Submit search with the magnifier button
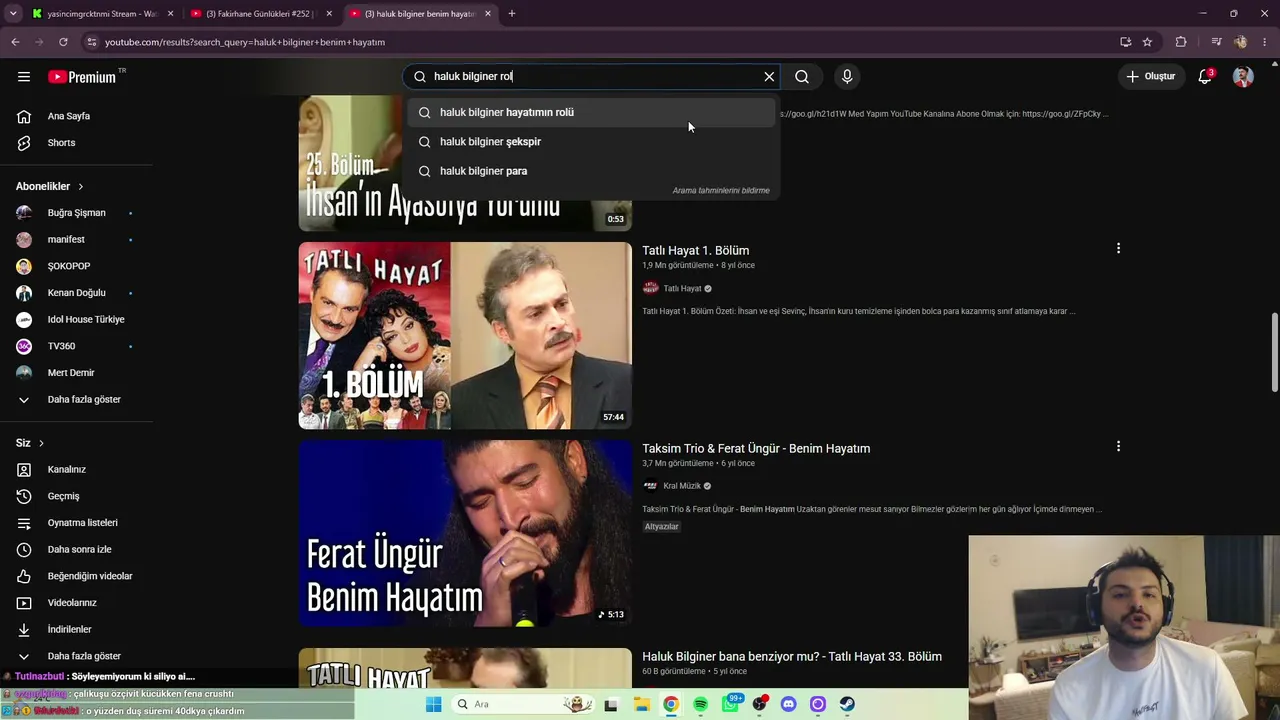 click(x=802, y=76)
